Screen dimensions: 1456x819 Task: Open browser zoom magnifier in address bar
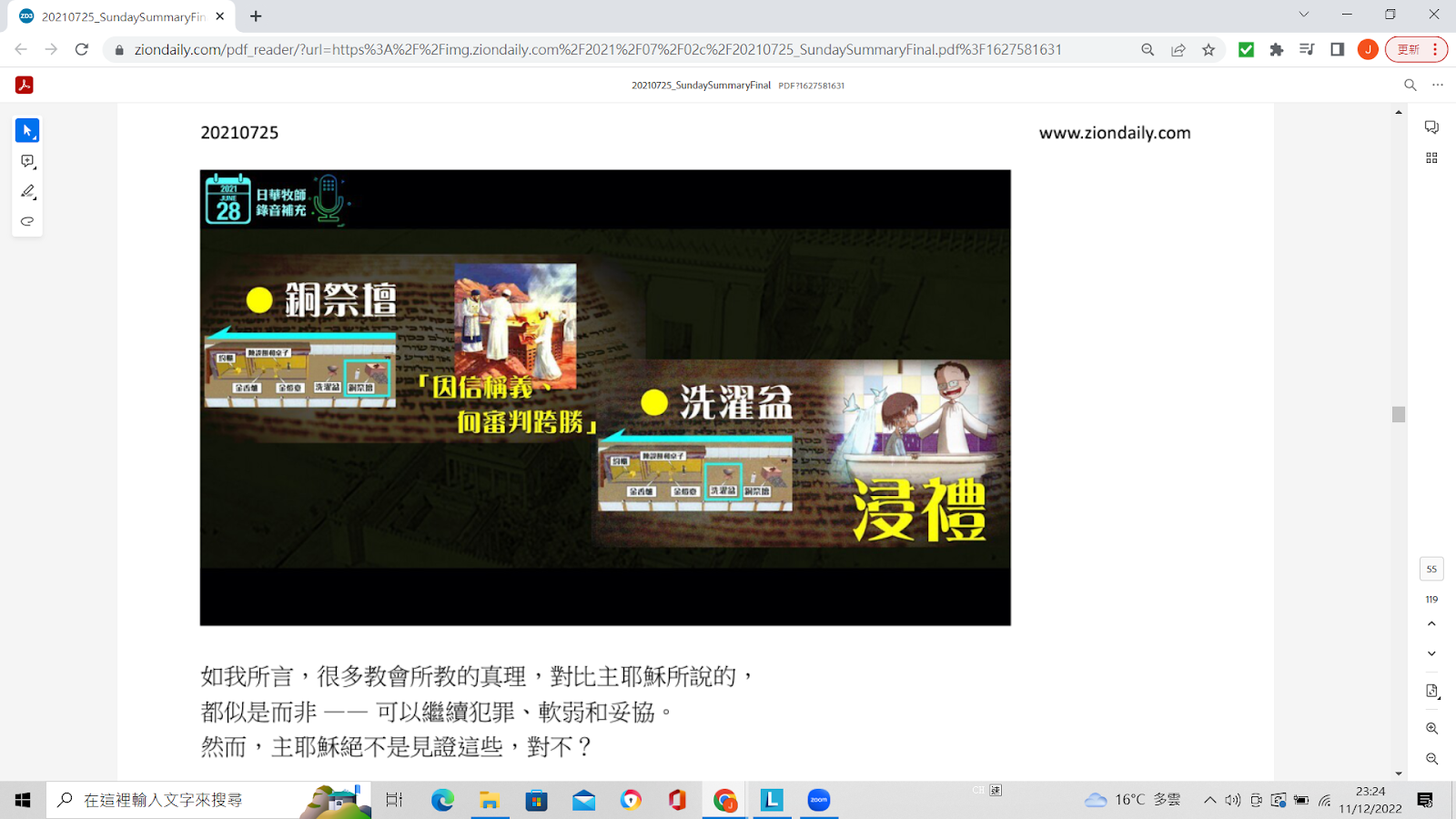coord(1148,50)
